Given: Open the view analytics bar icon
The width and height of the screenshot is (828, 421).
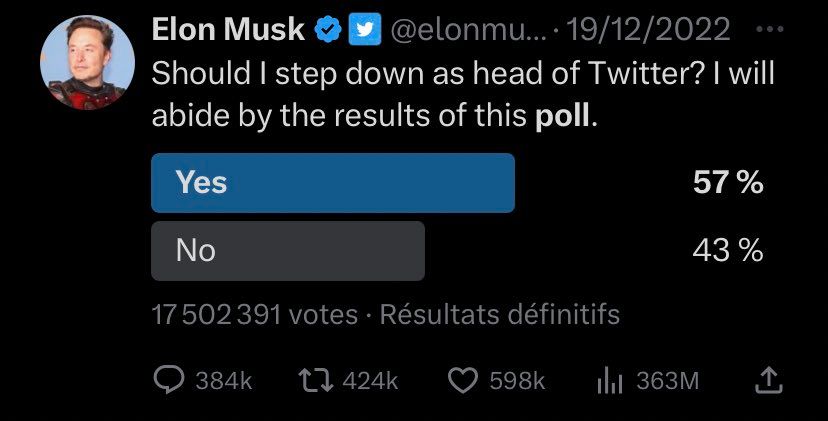Looking at the screenshot, I should point(610,381).
